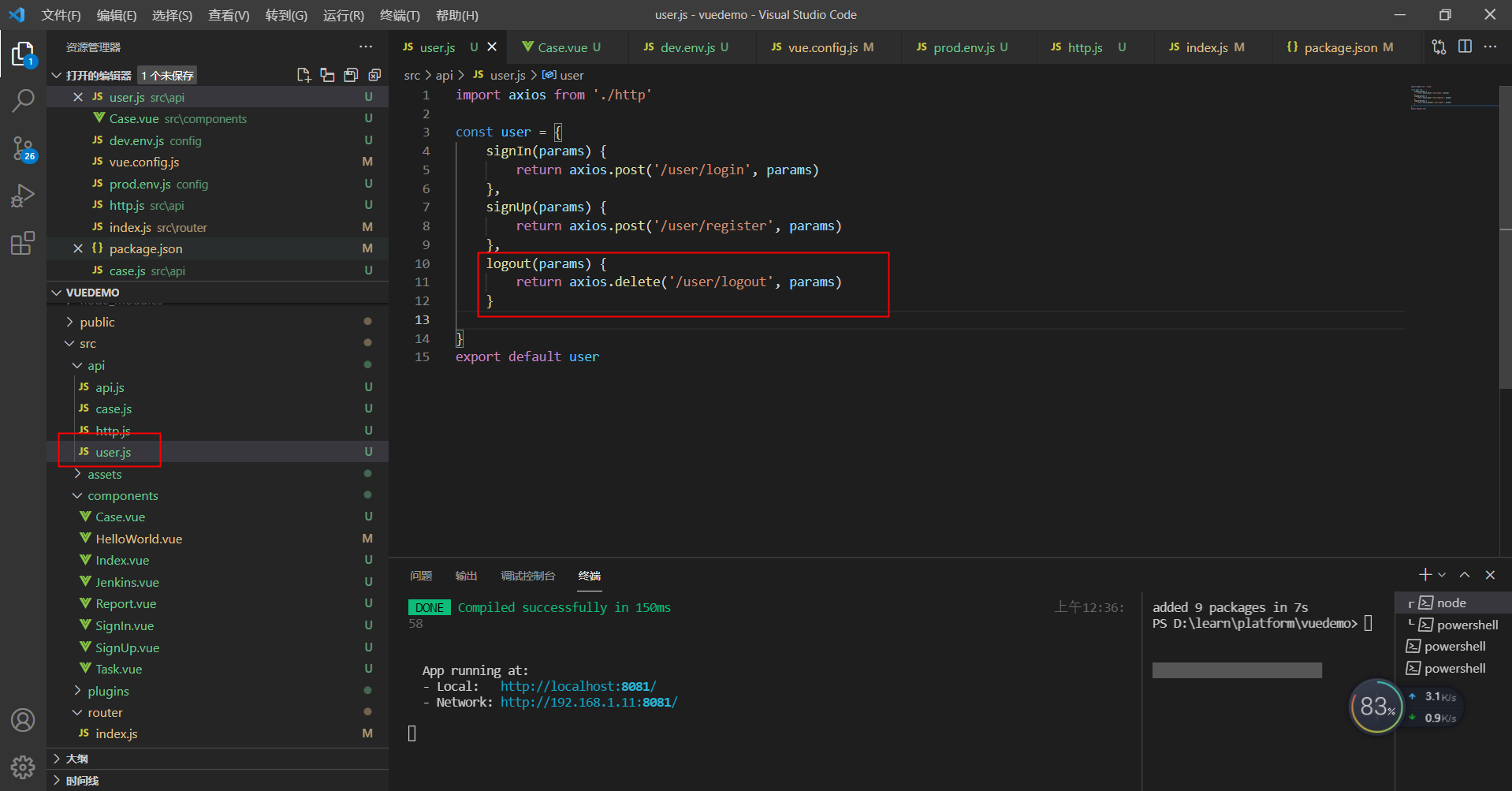
Task: Open the terminal launch profile dropdown
Action: (x=1442, y=575)
